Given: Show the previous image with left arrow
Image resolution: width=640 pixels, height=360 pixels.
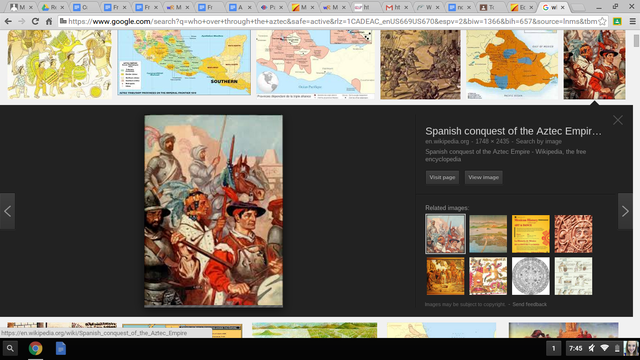Looking at the screenshot, I should 7,211.
